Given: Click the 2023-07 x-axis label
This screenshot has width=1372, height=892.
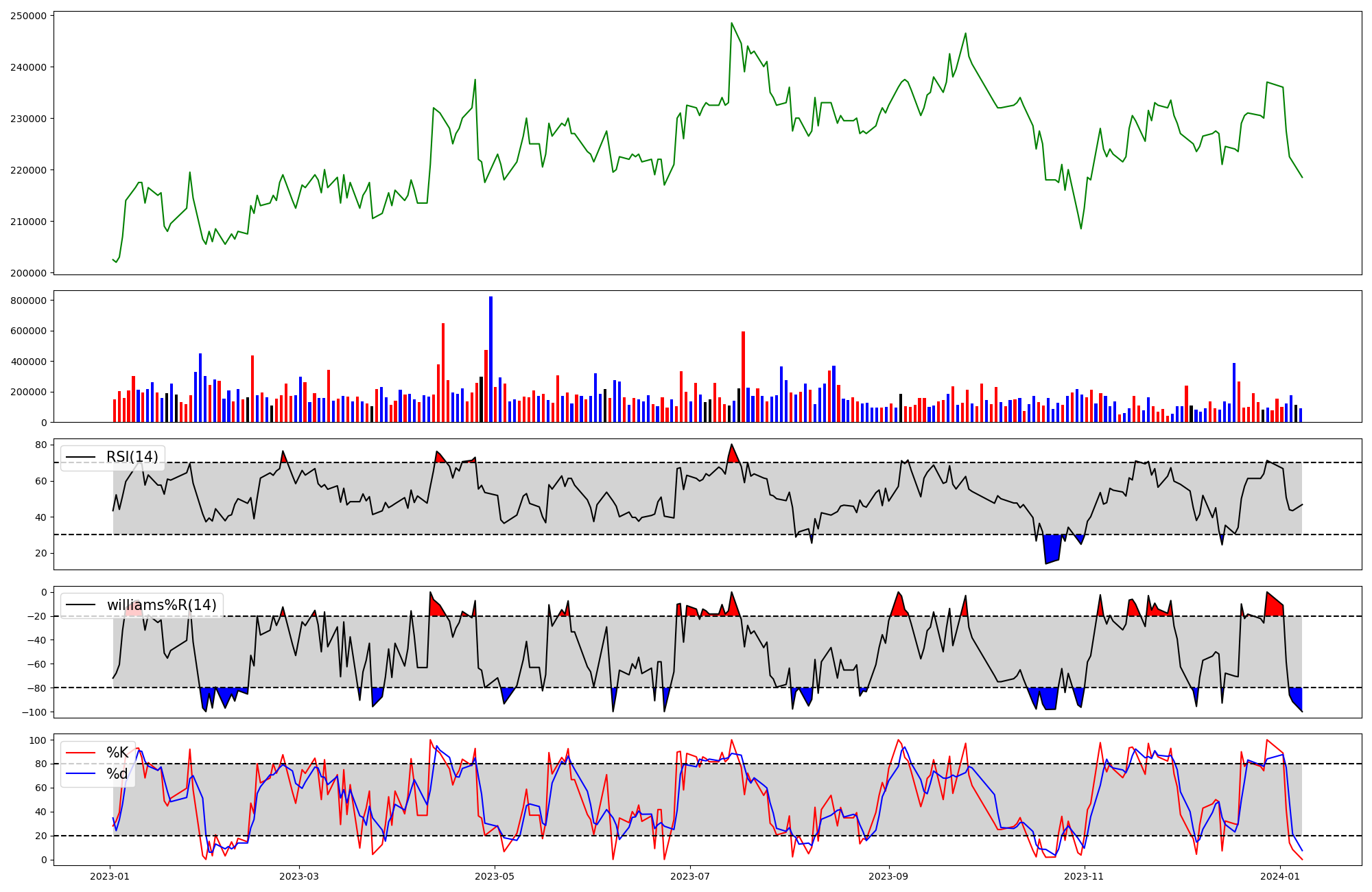Looking at the screenshot, I should 689,876.
